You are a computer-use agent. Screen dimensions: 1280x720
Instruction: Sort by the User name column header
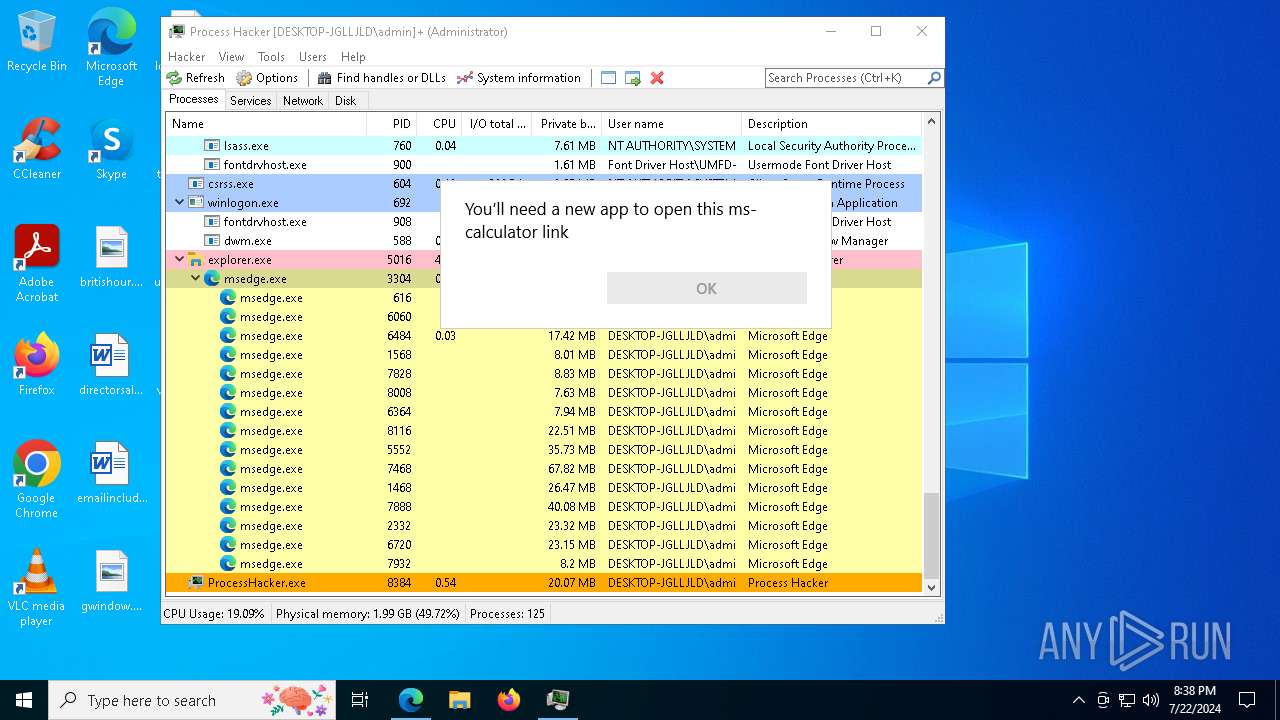click(x=671, y=124)
